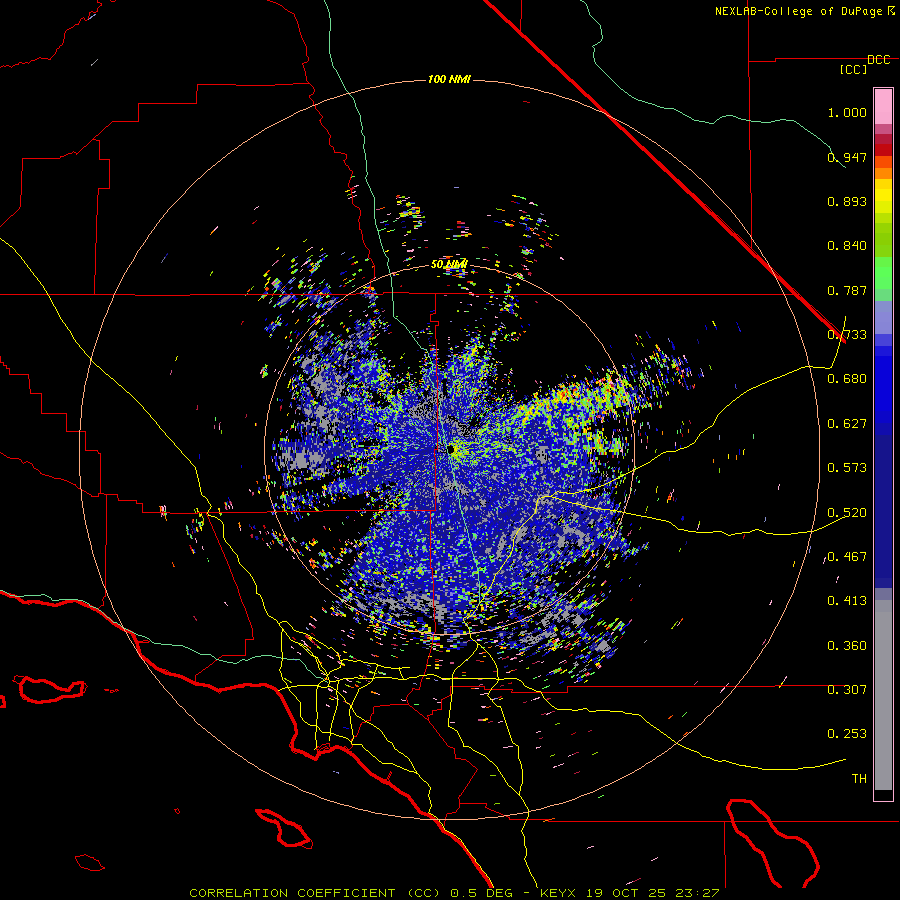Click the bright red segment of the color bar

coord(883,150)
